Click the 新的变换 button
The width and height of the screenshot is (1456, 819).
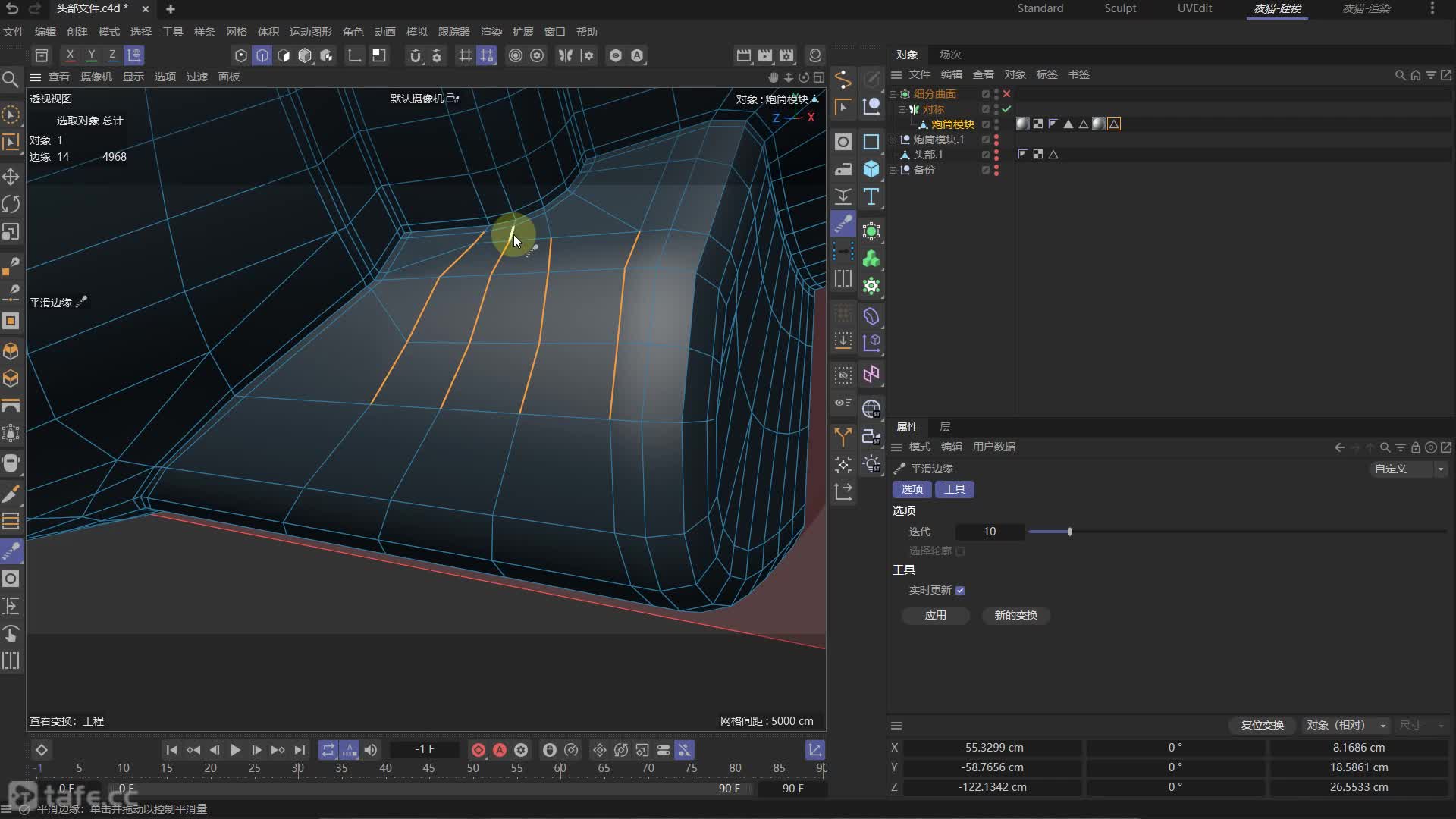click(x=1015, y=615)
